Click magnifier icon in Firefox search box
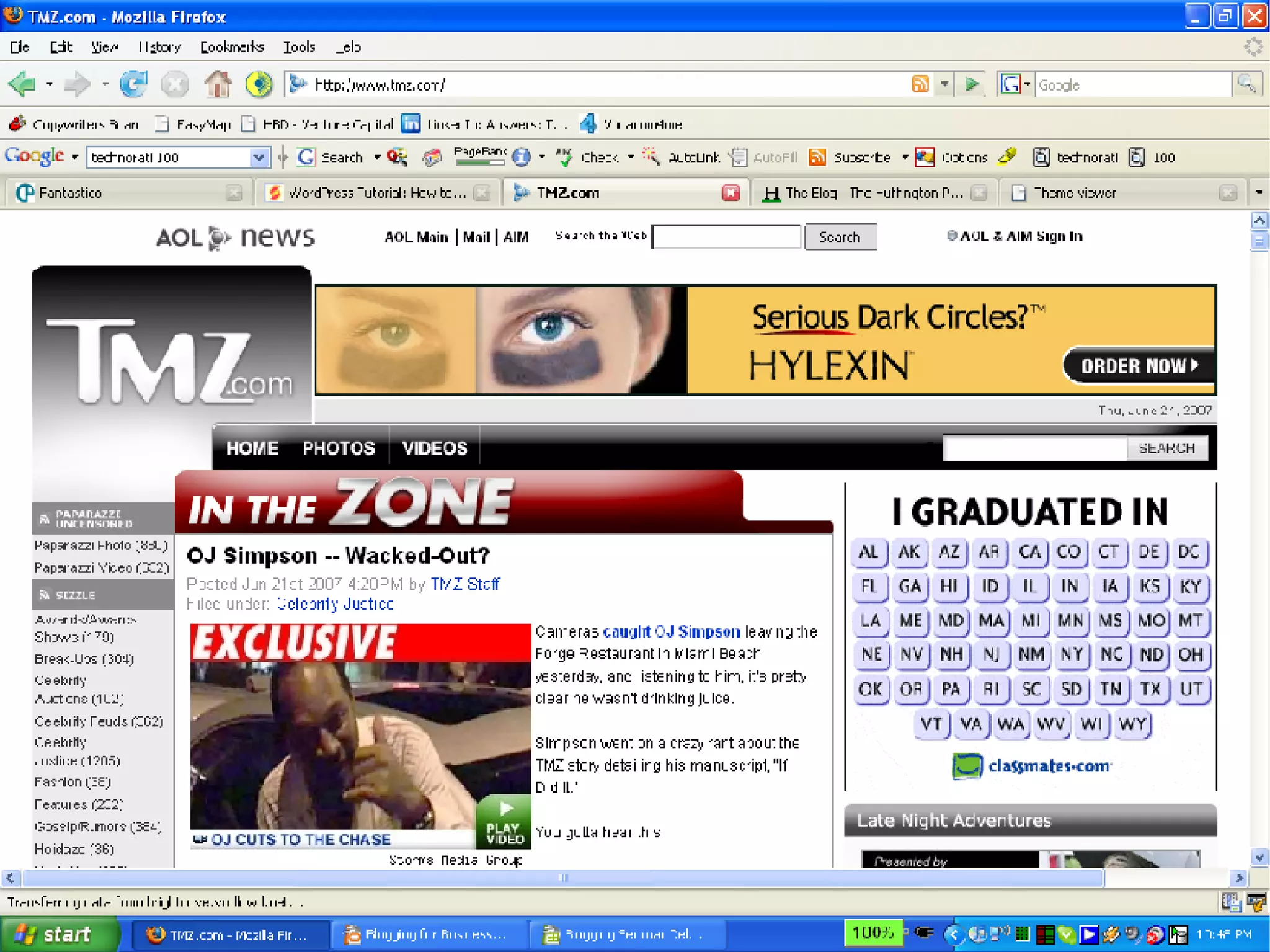1270x952 pixels. (x=1246, y=84)
